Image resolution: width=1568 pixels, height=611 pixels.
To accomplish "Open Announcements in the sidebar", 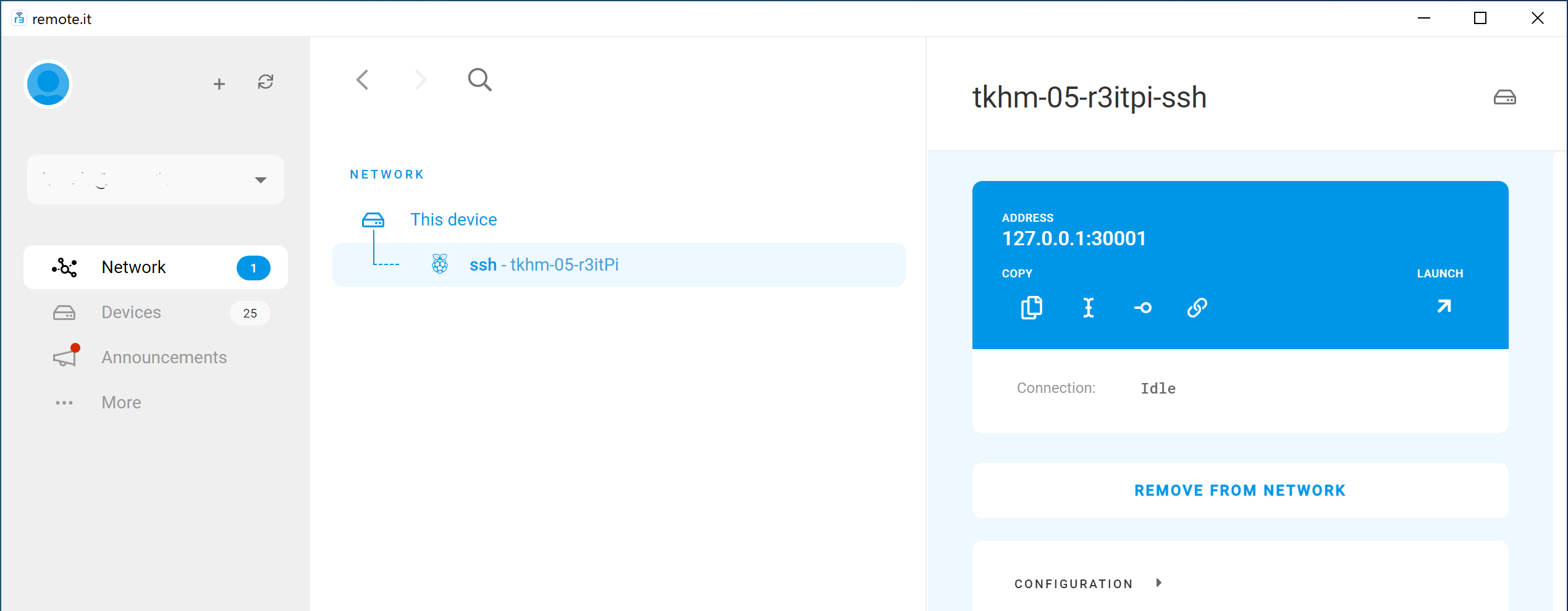I will click(x=156, y=358).
